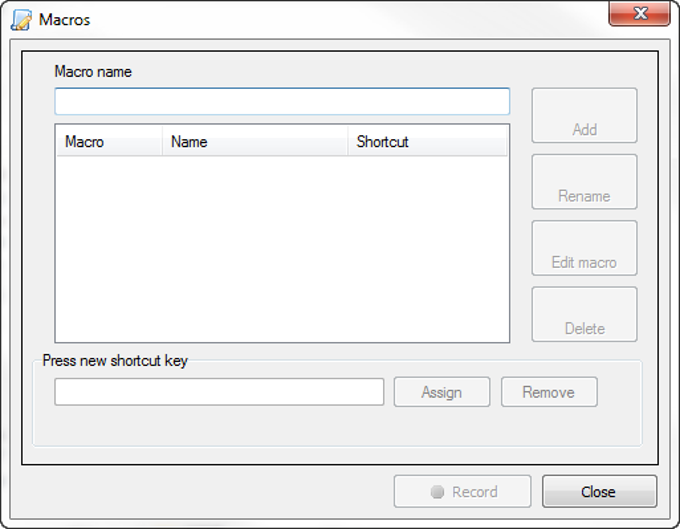Click the Assign shortcut button

point(442,392)
